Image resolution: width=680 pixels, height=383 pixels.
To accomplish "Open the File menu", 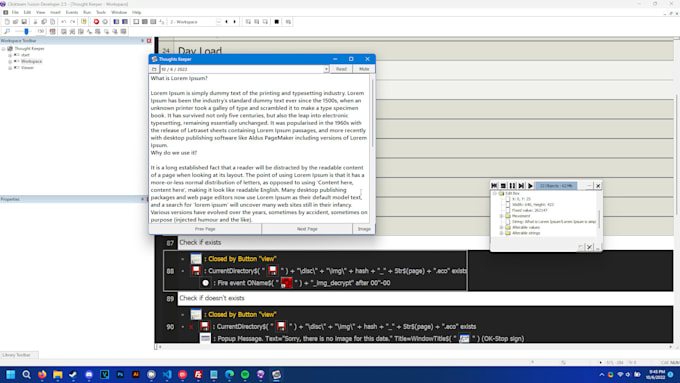I will pyautogui.click(x=15, y=13).
